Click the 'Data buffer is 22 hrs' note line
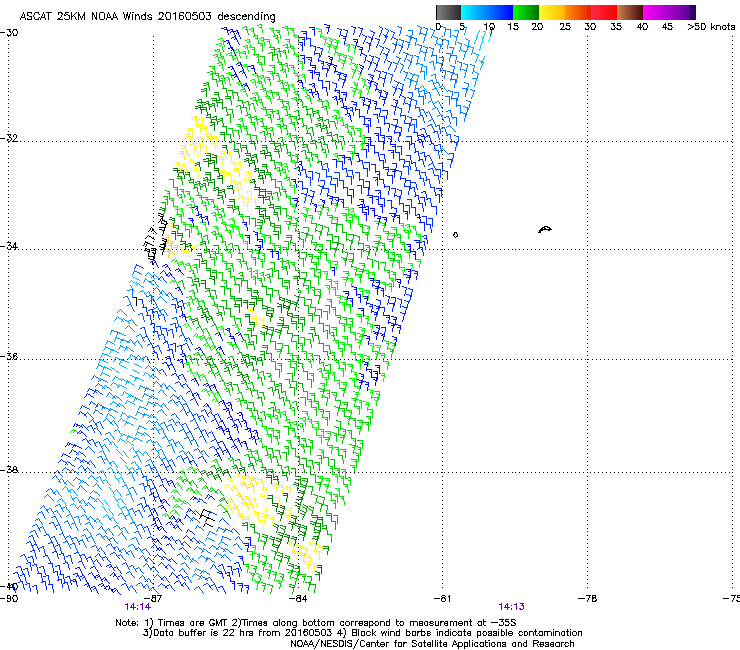Screen dimensions: 740x650 point(362,633)
